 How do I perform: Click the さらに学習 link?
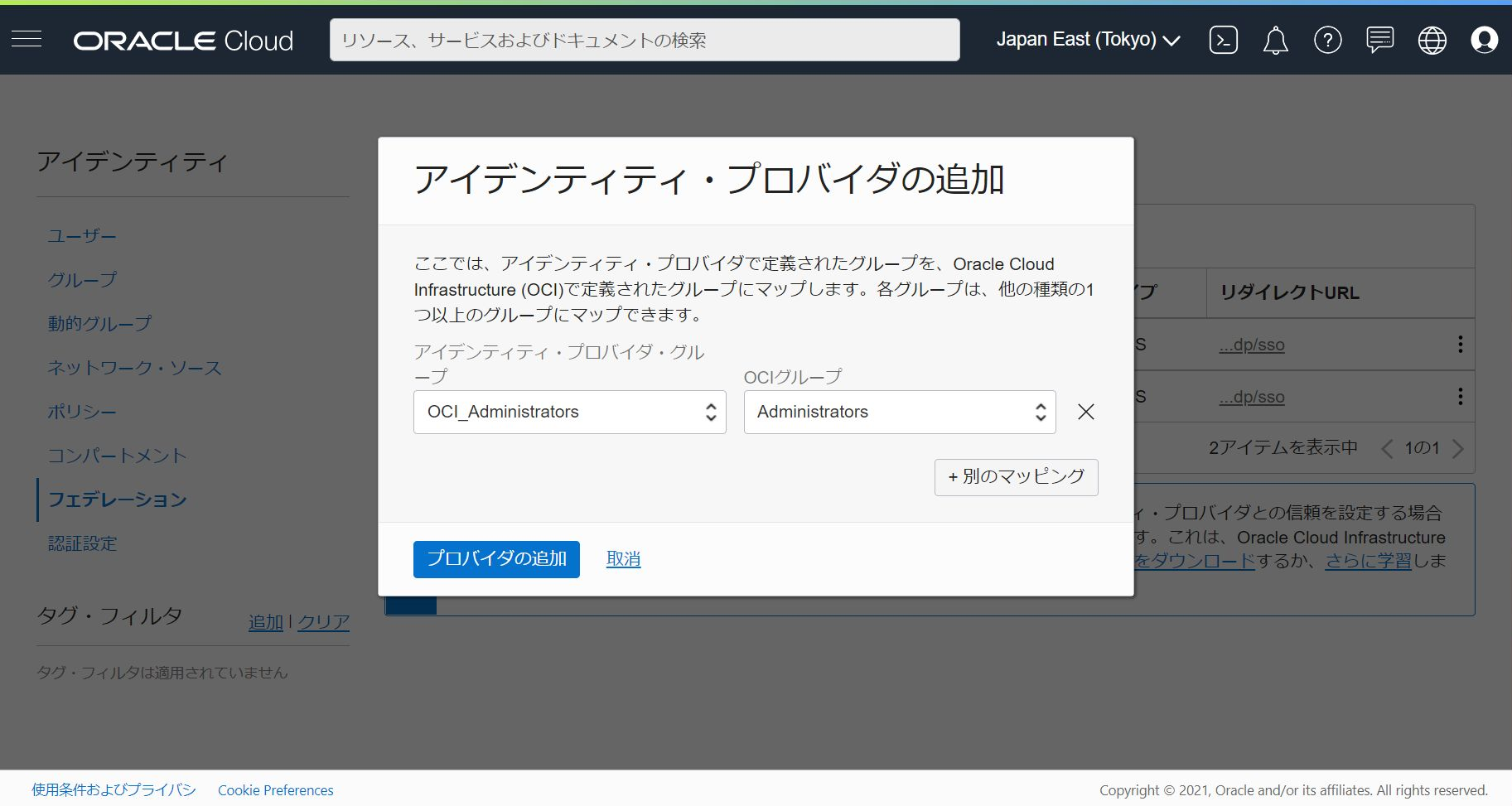pyautogui.click(x=1368, y=561)
